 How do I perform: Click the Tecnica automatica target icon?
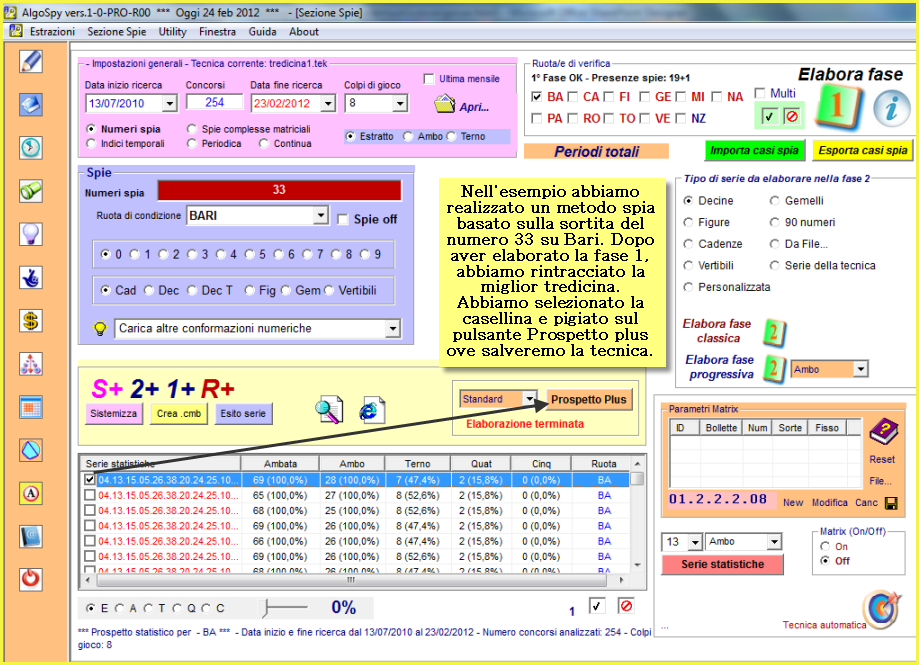click(883, 608)
